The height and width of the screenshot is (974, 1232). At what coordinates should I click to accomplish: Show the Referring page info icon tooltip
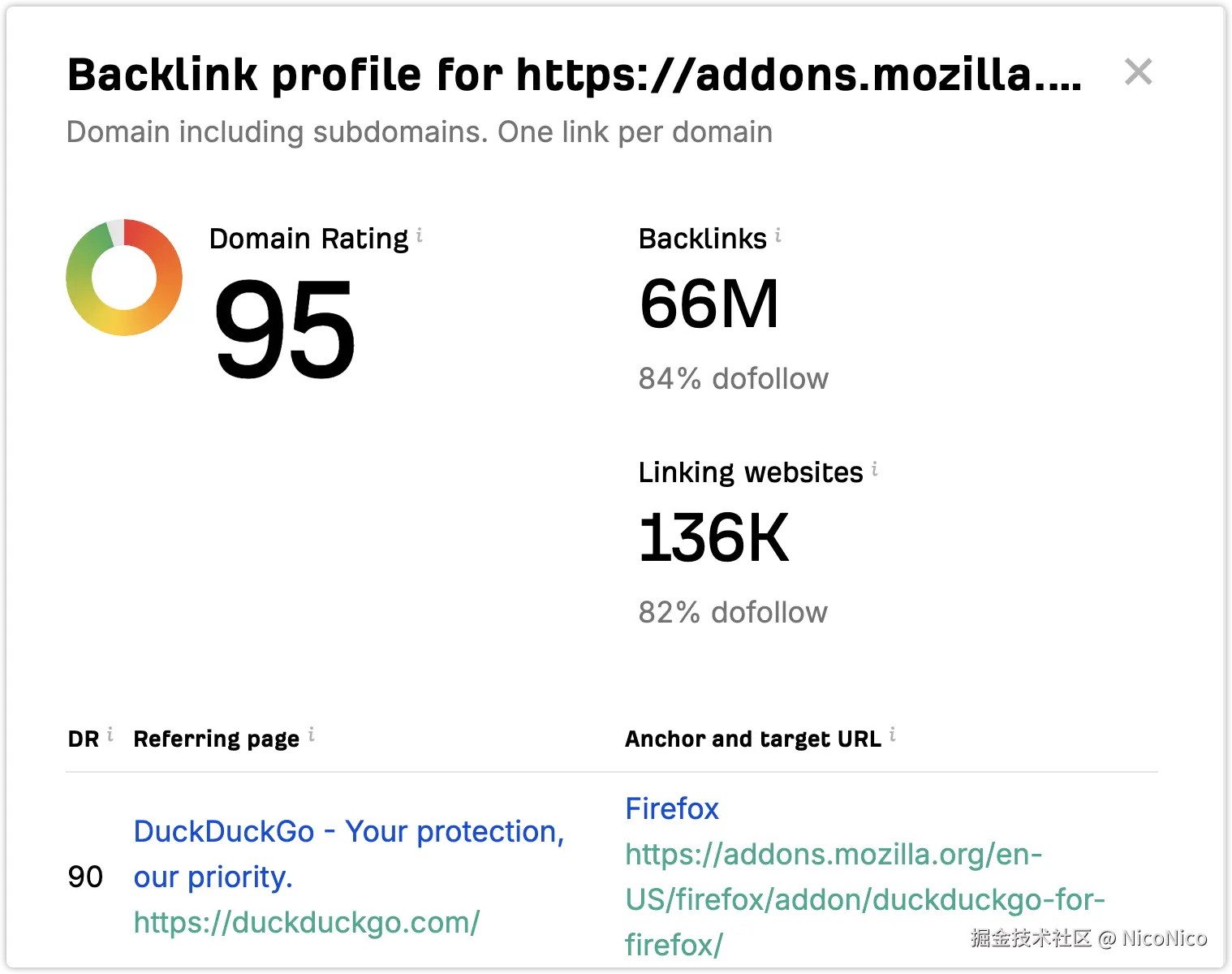click(x=311, y=735)
